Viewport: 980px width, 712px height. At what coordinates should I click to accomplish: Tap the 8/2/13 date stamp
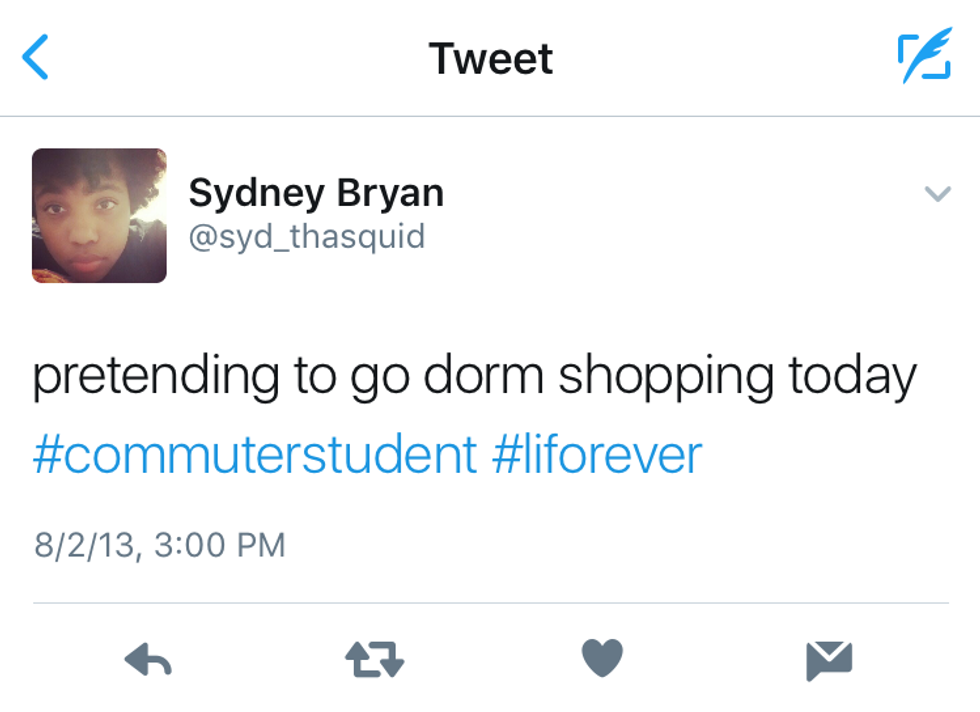[x=87, y=545]
